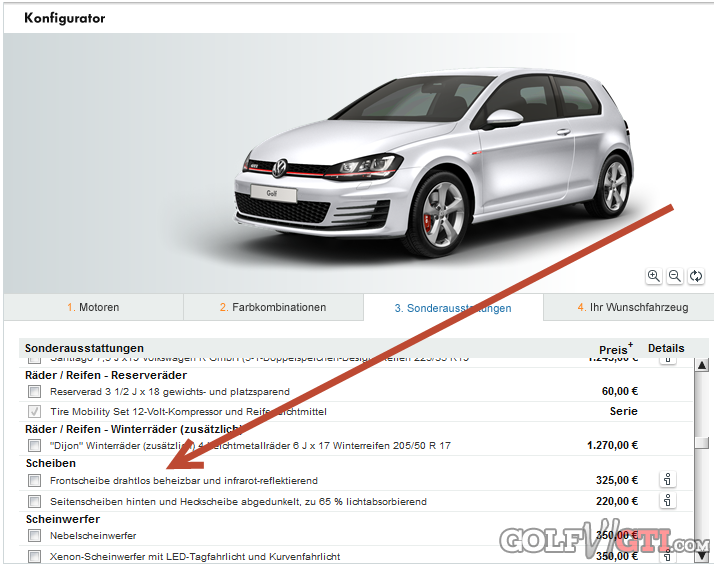
Task: Click the Räder / Reifen - Reserveräder heading
Action: point(106,375)
